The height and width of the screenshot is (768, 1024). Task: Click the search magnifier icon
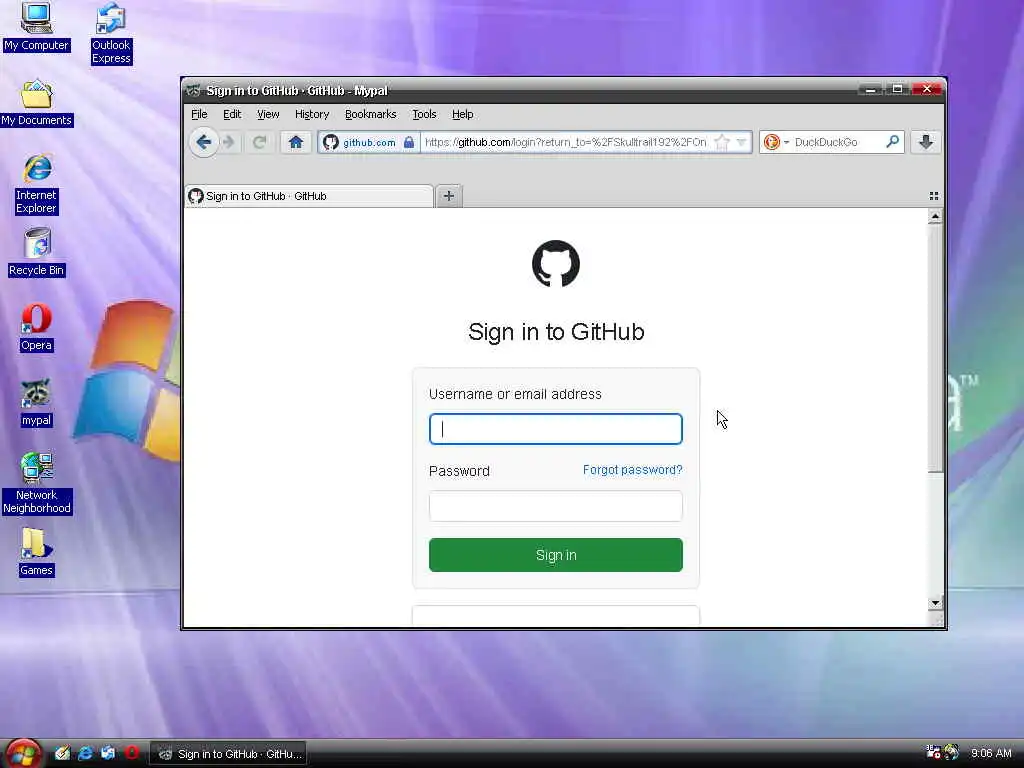893,142
